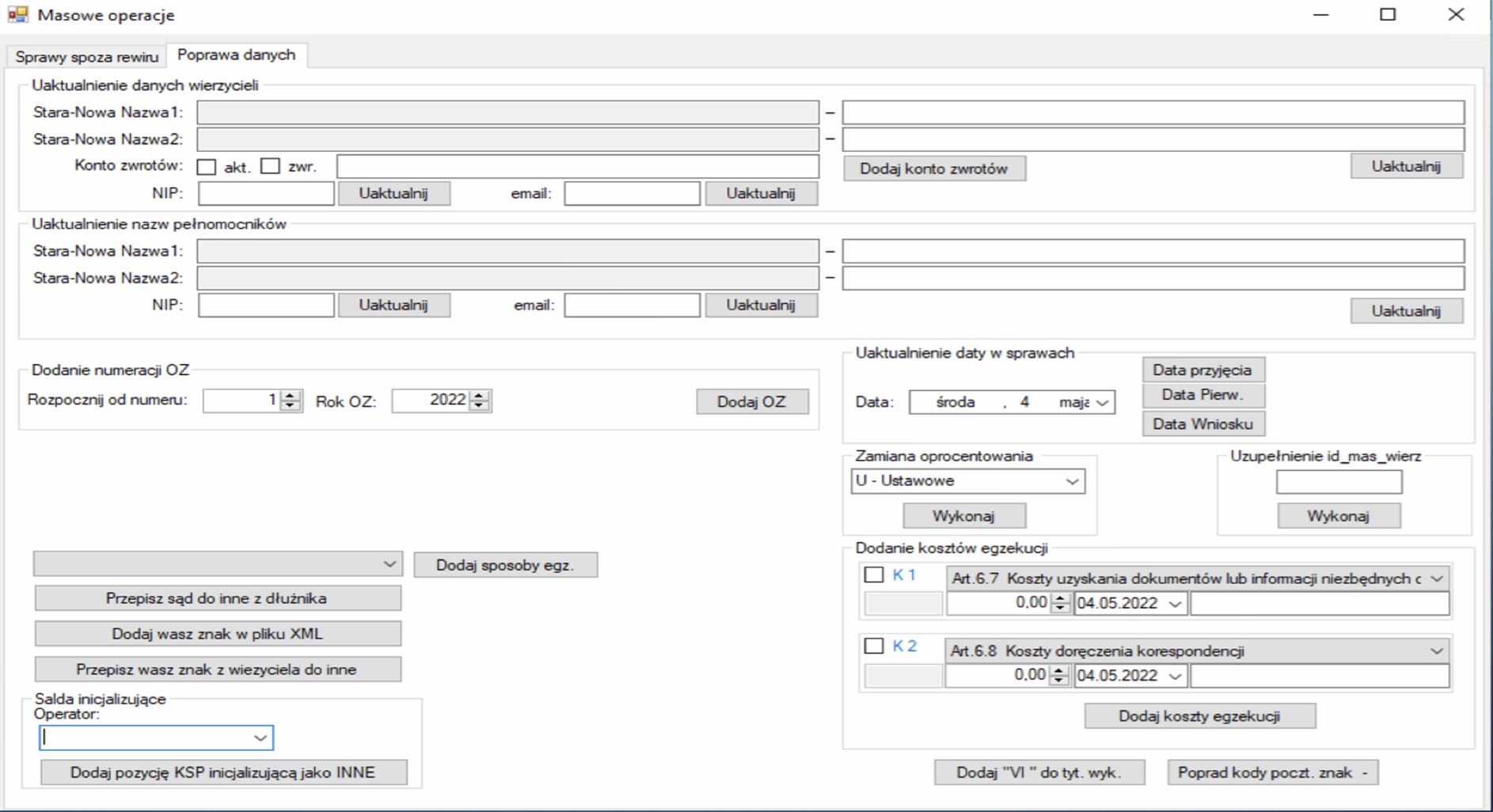Open the Data date picker dropdown

1102,403
